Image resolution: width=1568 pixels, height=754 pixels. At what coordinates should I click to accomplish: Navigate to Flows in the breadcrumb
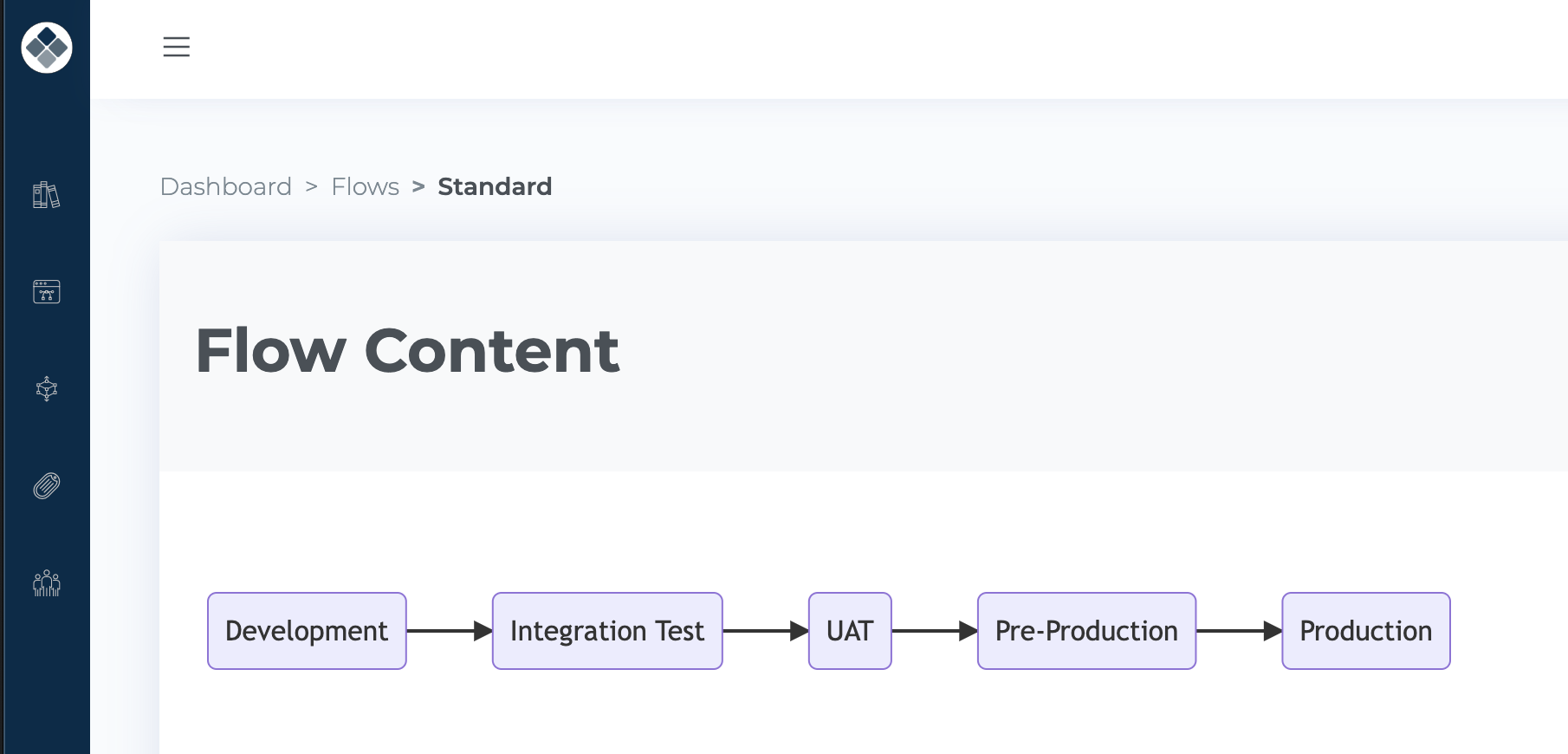coord(365,186)
